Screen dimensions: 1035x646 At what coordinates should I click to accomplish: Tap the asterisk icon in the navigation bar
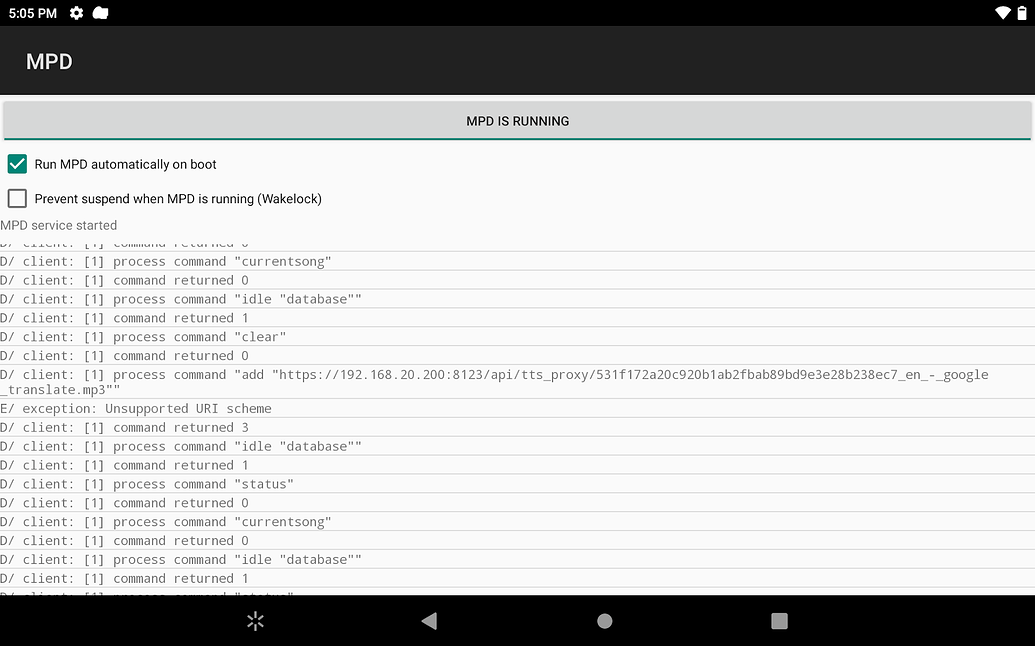pyautogui.click(x=255, y=620)
